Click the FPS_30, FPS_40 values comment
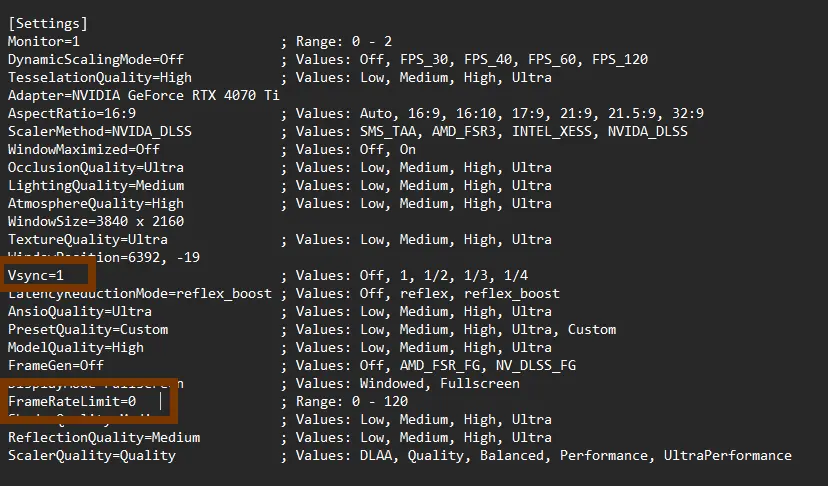The image size is (828, 486). 464,60
